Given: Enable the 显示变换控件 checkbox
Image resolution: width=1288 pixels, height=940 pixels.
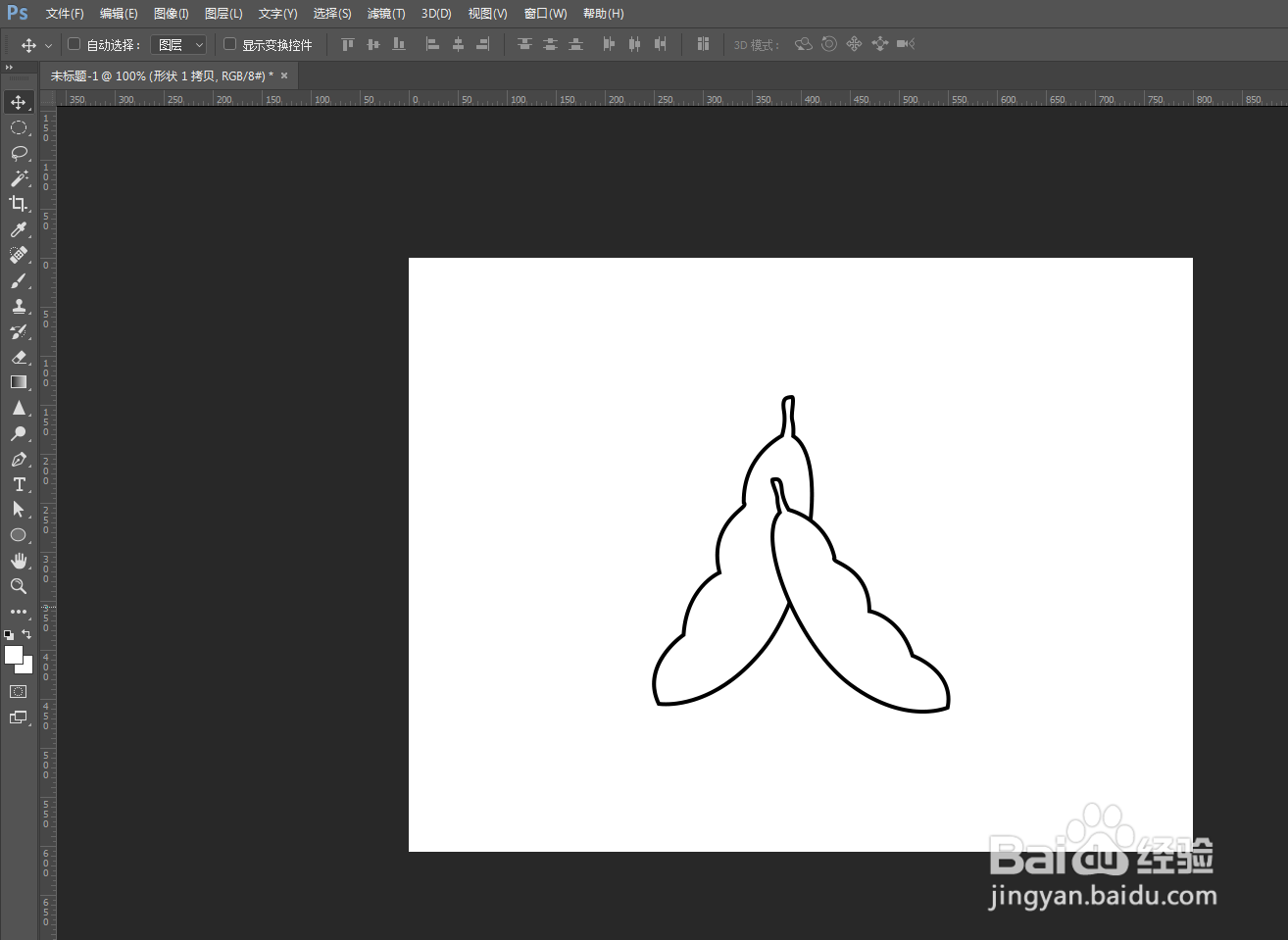Looking at the screenshot, I should click(229, 44).
